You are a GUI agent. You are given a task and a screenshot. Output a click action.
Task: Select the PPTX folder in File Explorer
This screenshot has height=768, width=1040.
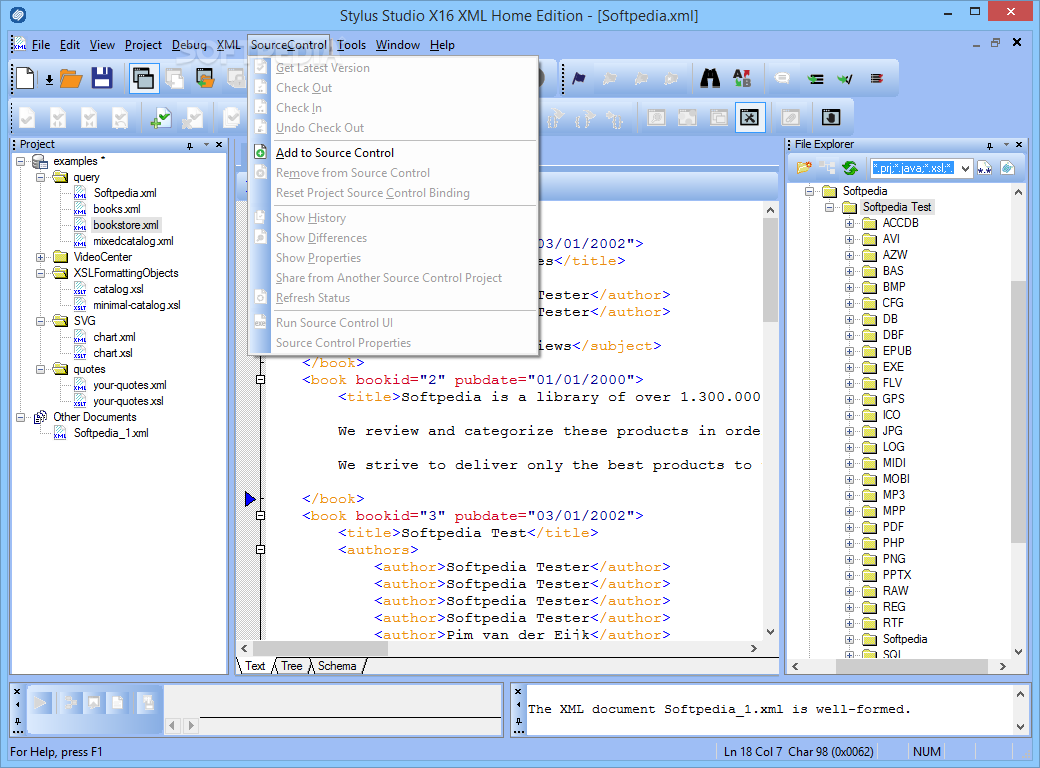pyautogui.click(x=897, y=575)
